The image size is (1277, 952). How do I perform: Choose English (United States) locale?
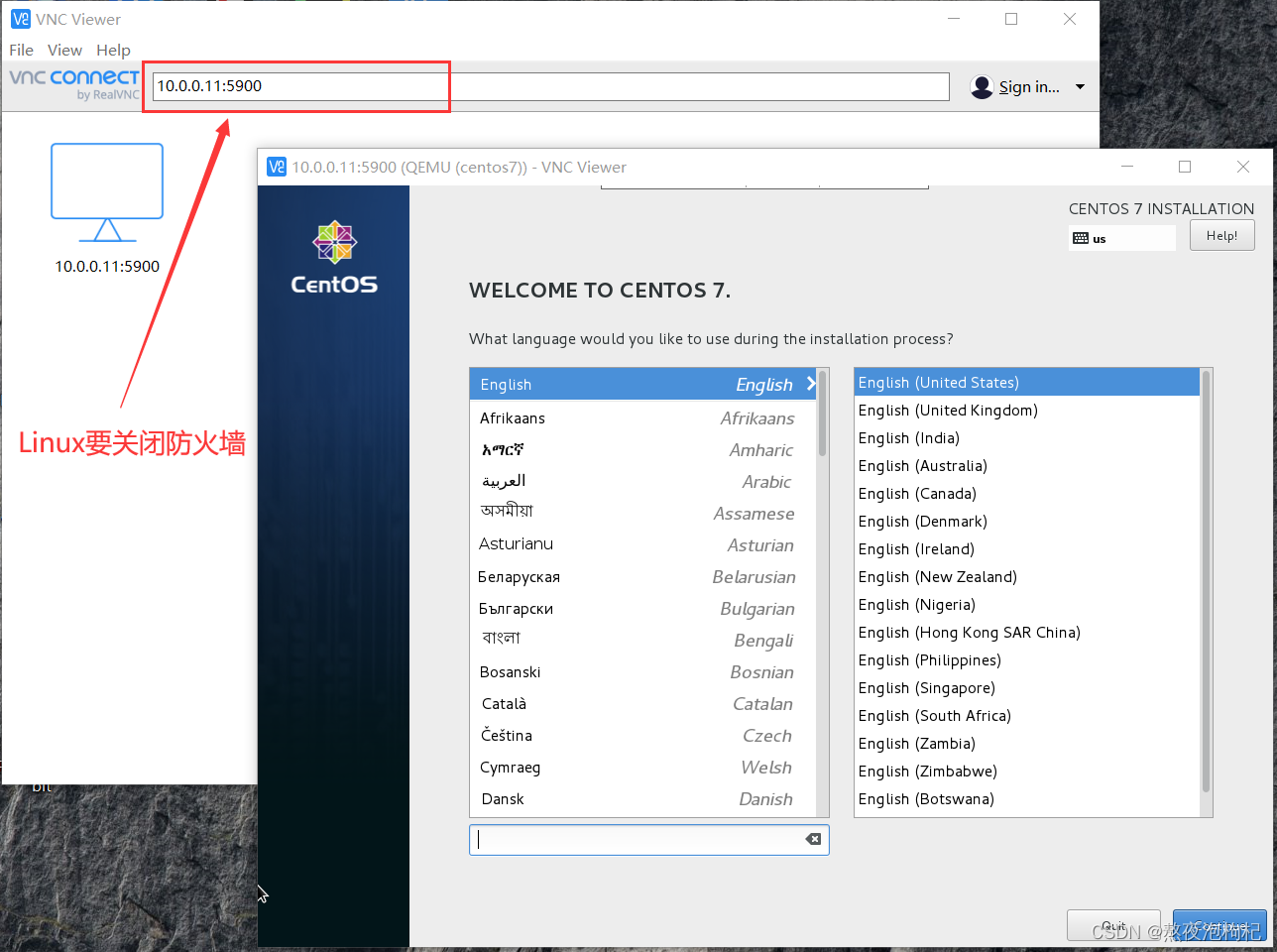[x=1026, y=383]
